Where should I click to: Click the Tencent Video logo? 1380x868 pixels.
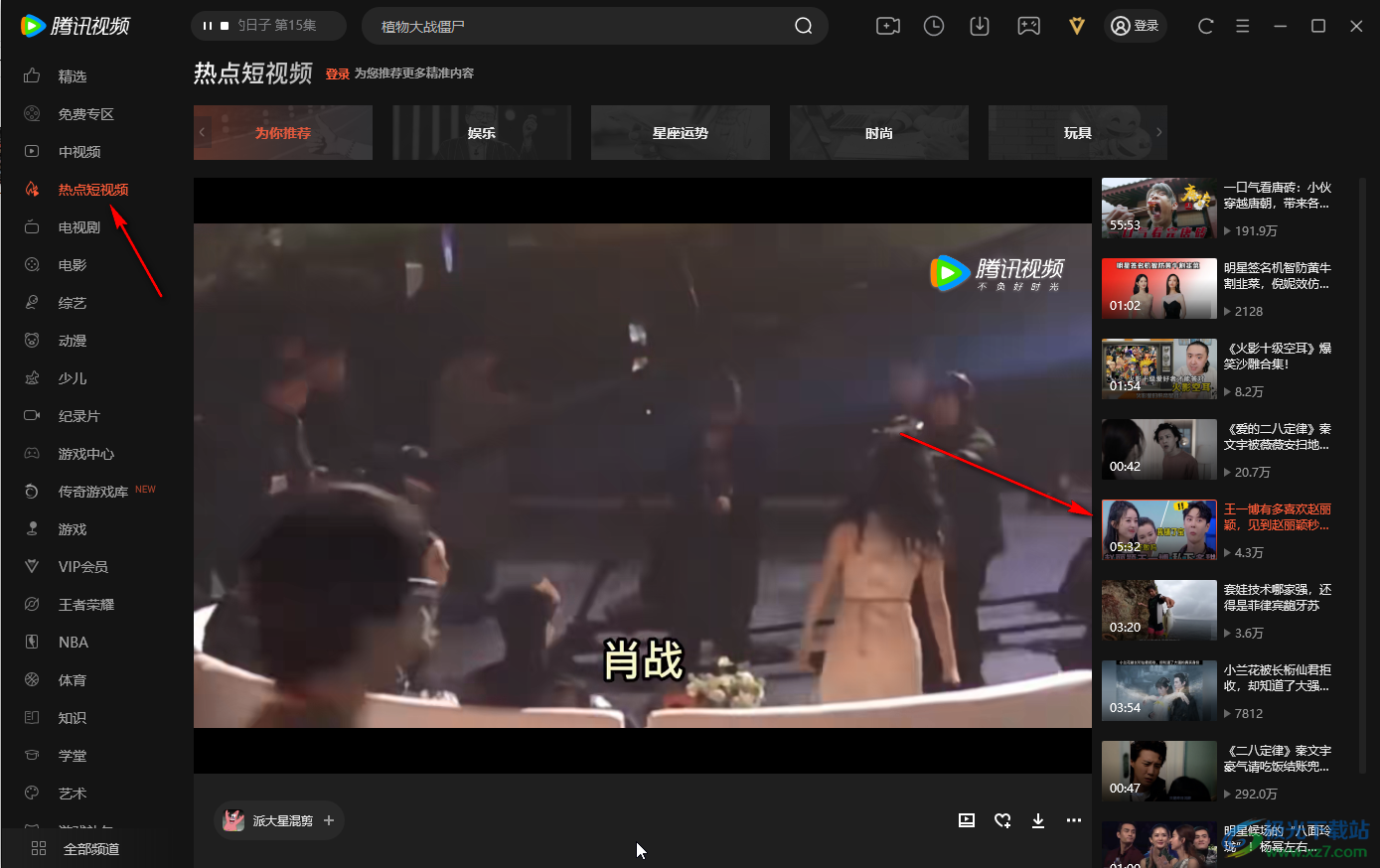[x=76, y=26]
